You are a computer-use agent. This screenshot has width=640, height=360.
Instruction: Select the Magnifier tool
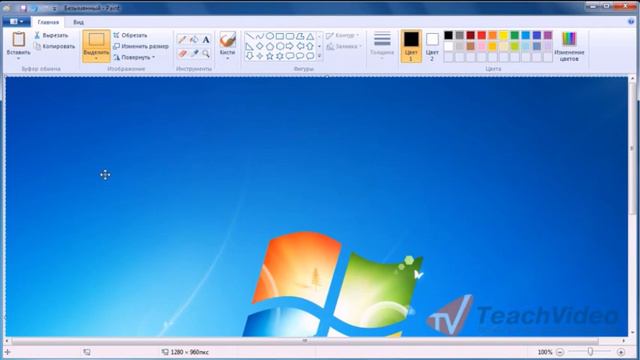coord(206,53)
